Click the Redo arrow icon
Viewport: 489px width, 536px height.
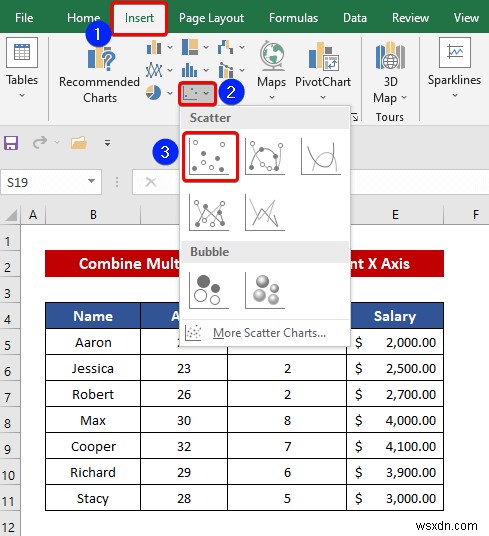[40, 142]
